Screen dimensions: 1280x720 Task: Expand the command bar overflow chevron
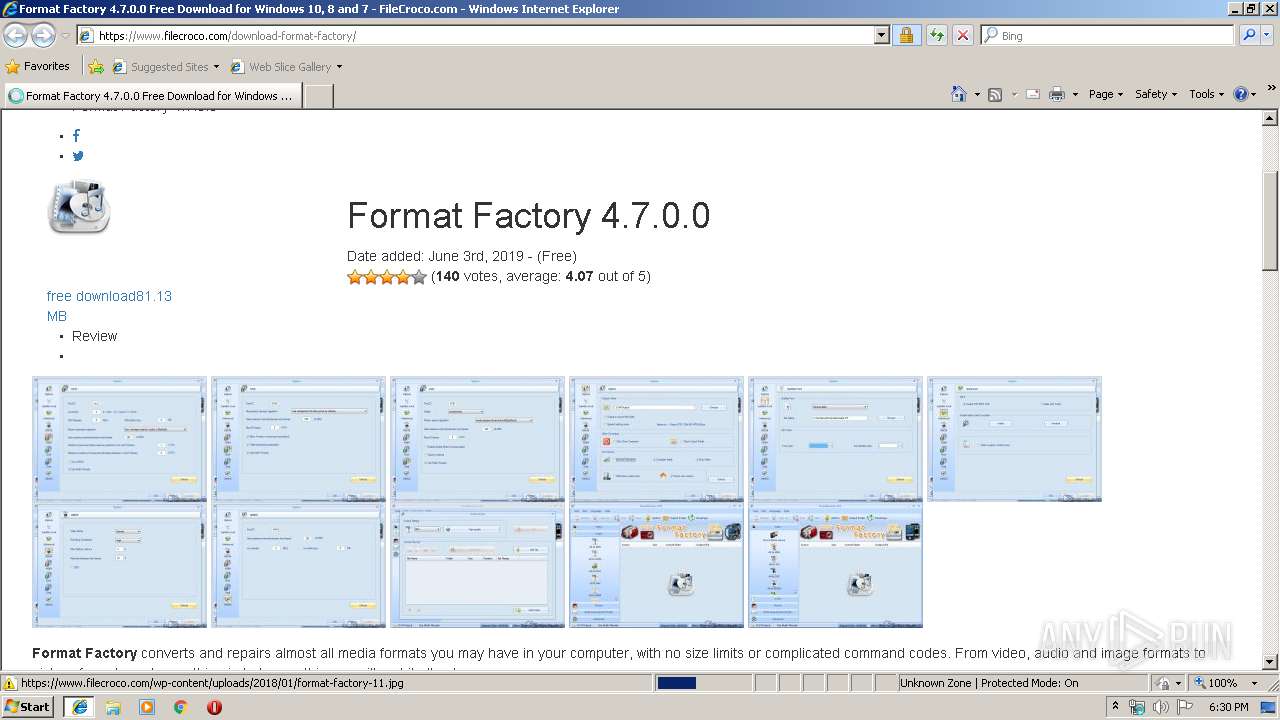point(1272,89)
